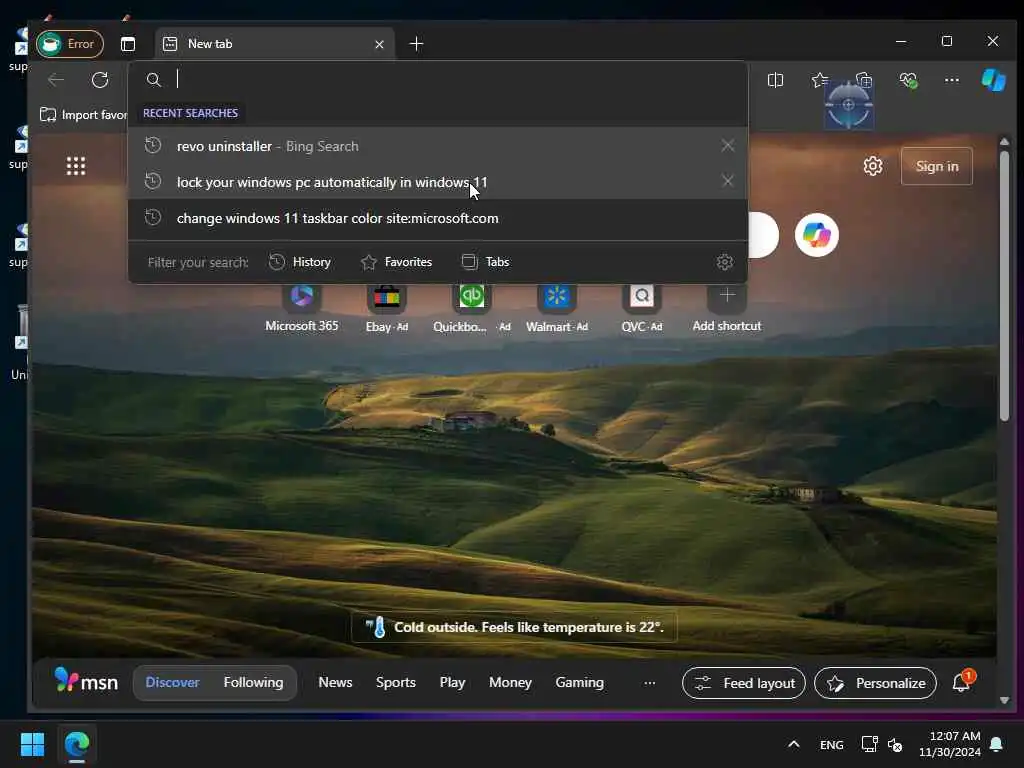
Task: Open Settings and more ellipsis menu
Action: coord(952,80)
